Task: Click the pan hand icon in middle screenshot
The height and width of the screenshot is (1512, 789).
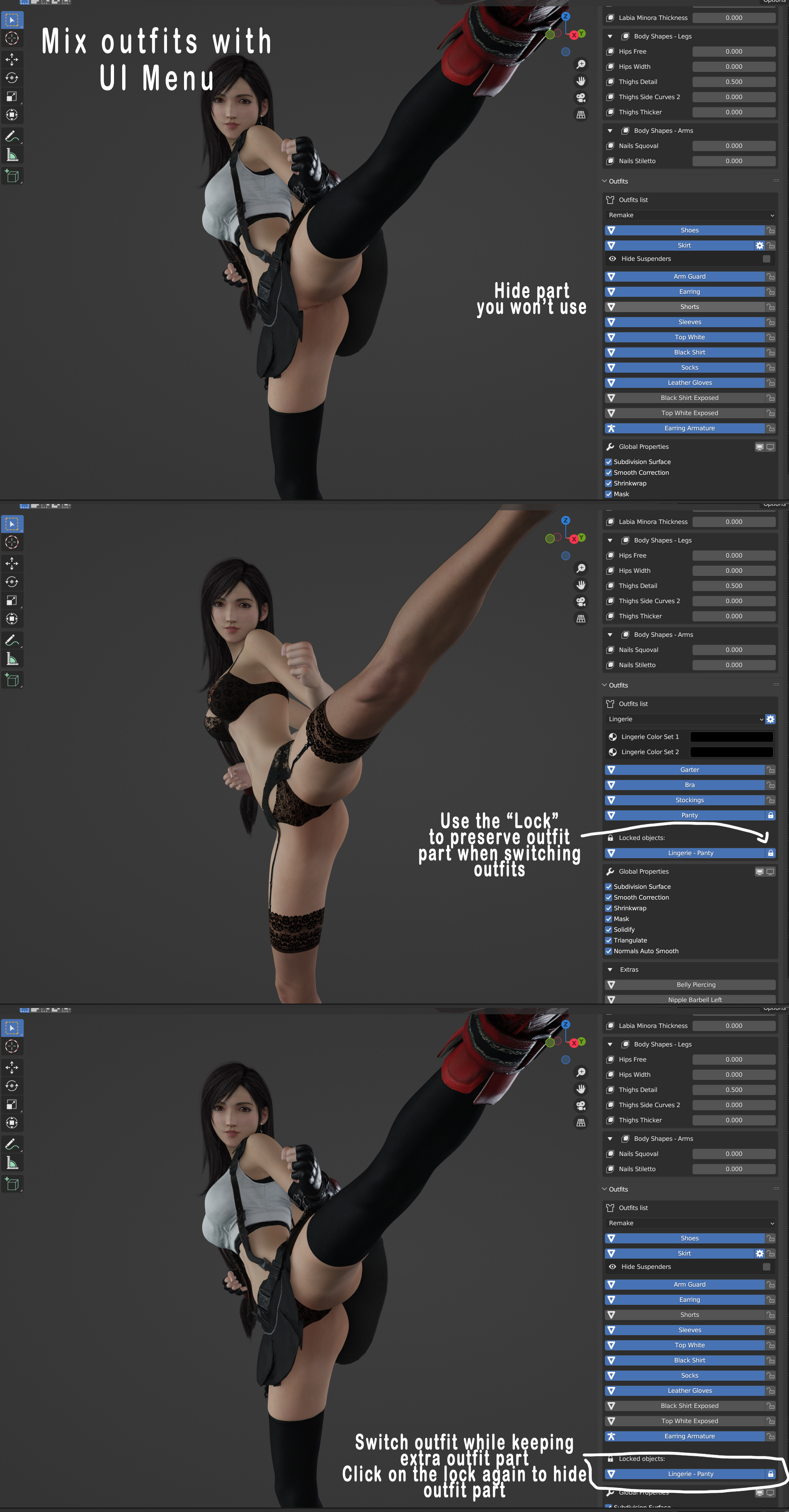Action: [581, 585]
